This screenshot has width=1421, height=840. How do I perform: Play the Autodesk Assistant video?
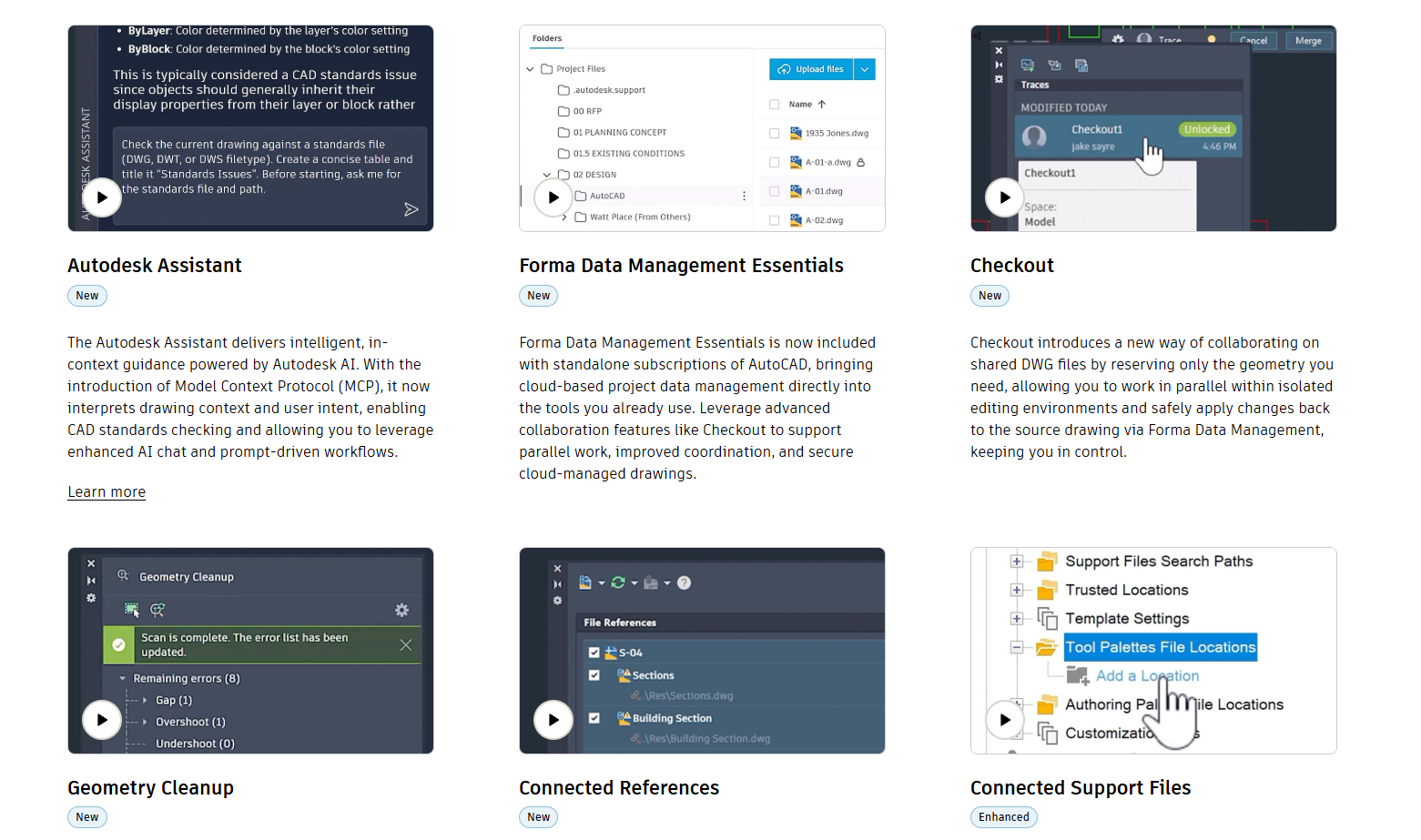[x=102, y=197]
